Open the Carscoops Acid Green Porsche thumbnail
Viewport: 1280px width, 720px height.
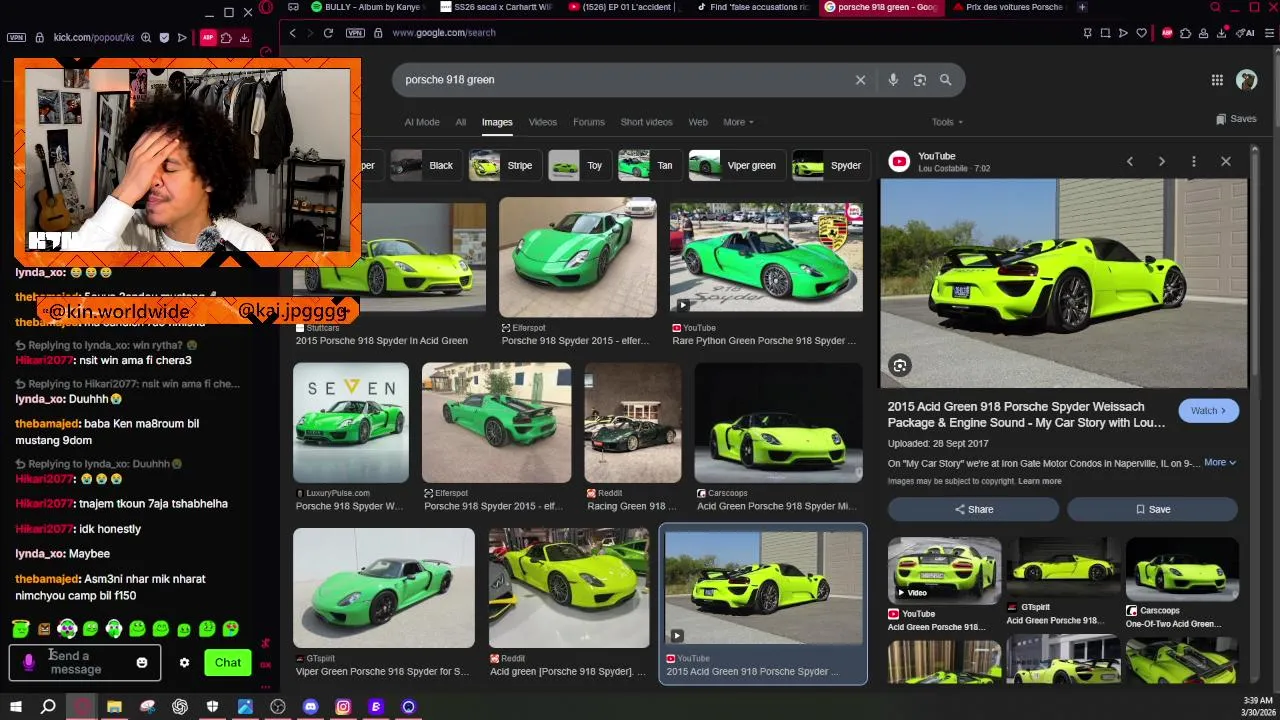point(778,423)
